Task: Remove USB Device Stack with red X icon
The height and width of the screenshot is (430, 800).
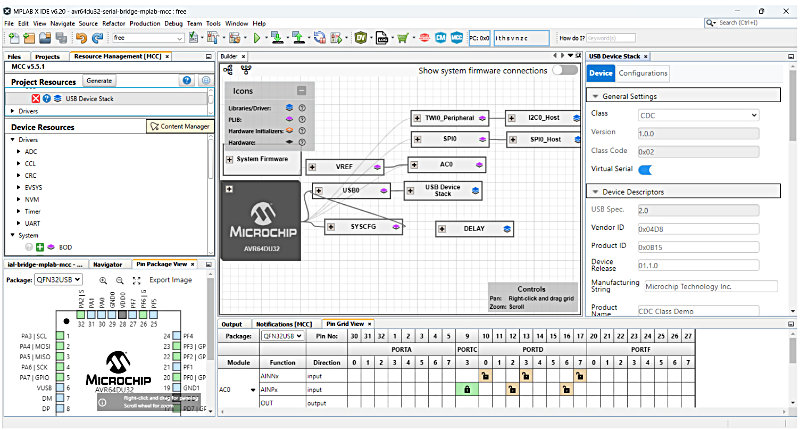Action: click(x=36, y=98)
